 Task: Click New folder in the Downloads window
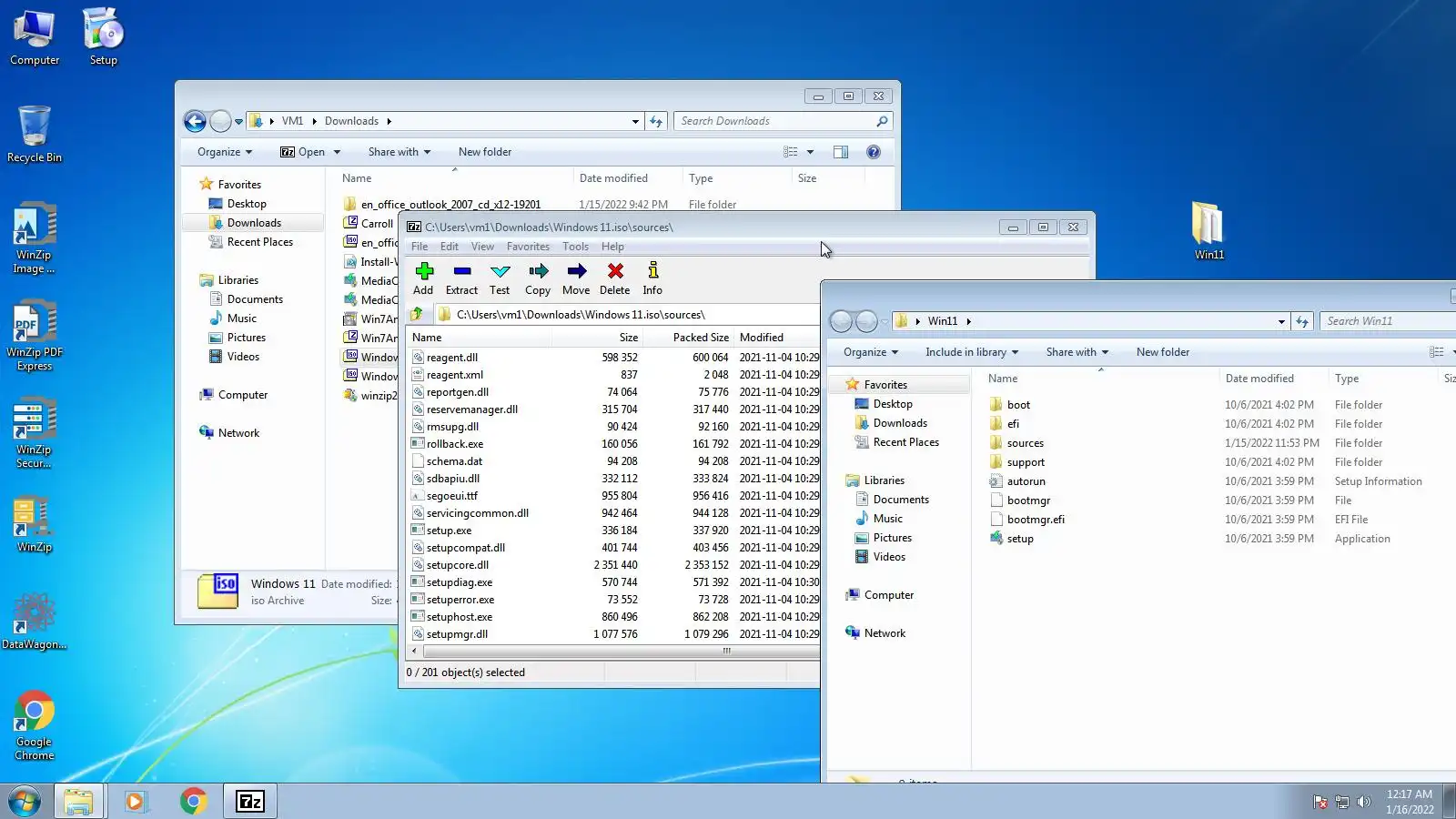pyautogui.click(x=485, y=152)
